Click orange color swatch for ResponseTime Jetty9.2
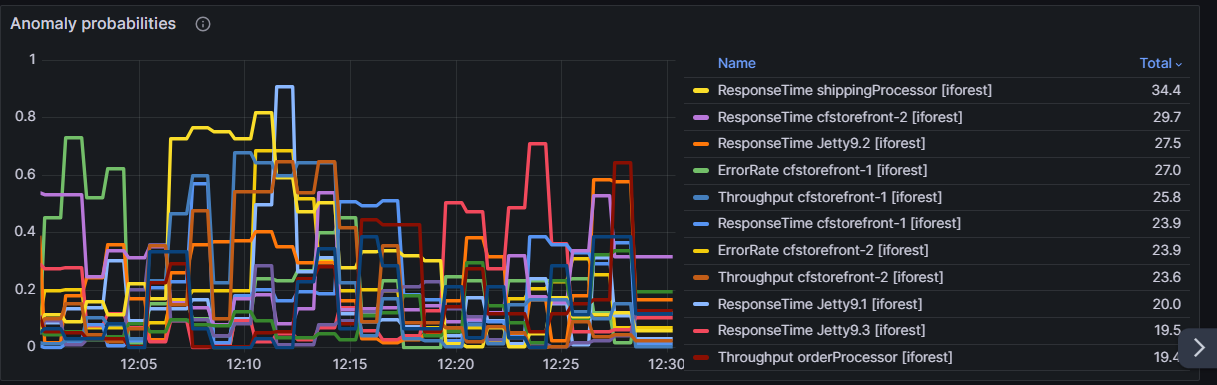This screenshot has width=1217, height=385. click(701, 143)
